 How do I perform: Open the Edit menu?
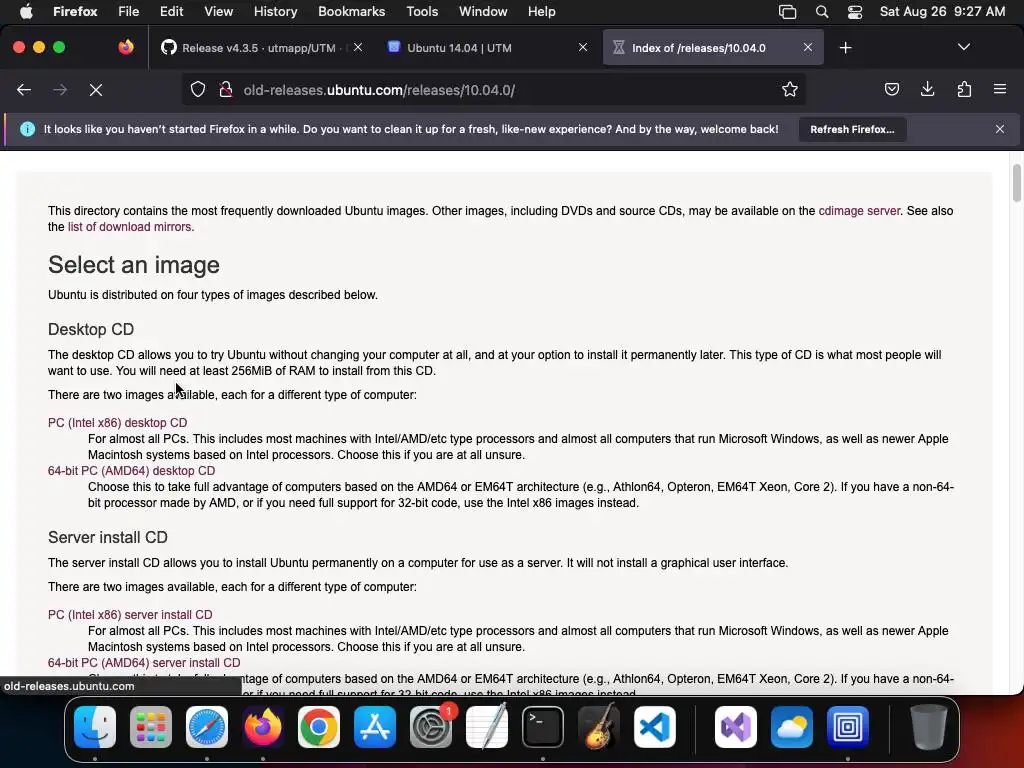click(x=172, y=12)
